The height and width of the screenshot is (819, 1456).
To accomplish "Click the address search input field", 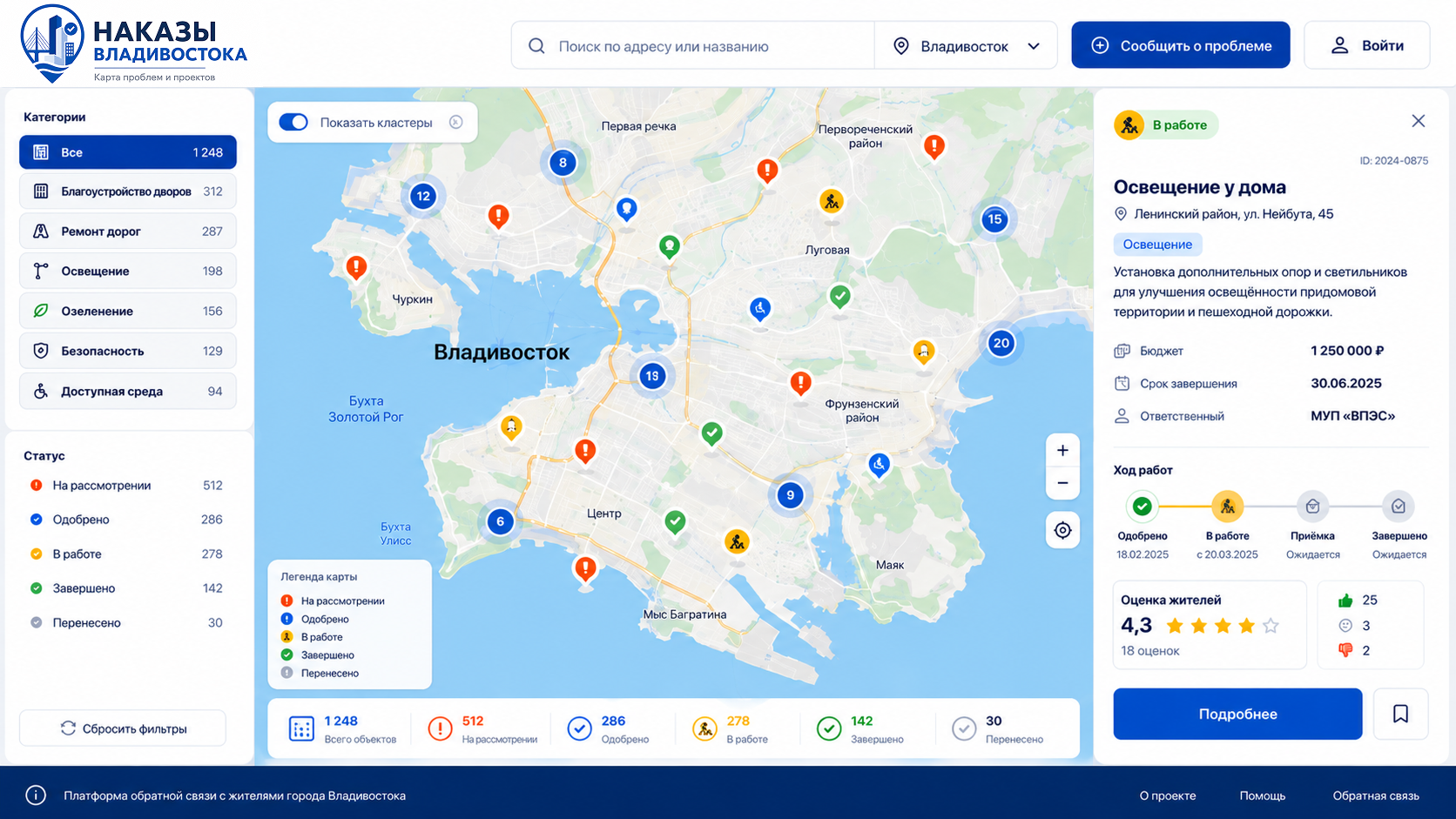I will pos(693,46).
